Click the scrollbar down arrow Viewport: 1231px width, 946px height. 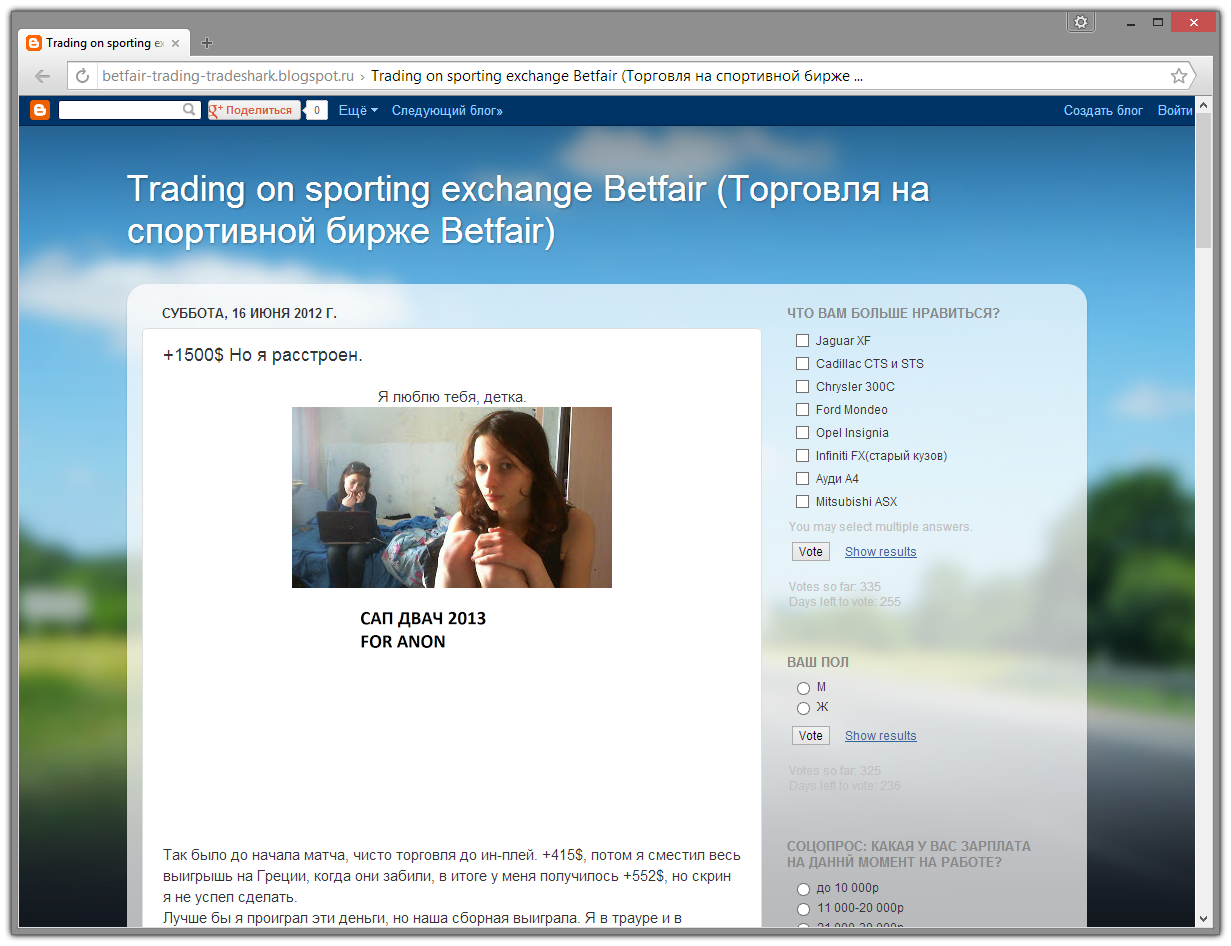click(x=1203, y=918)
